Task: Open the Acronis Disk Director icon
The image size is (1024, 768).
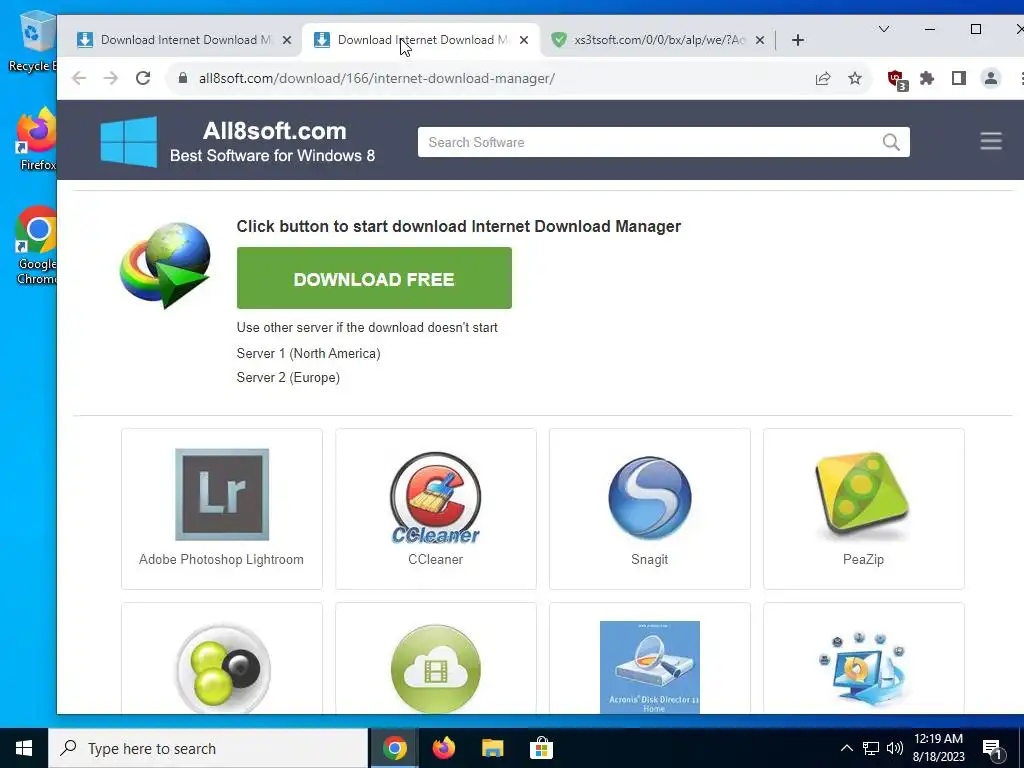Action: 650,667
